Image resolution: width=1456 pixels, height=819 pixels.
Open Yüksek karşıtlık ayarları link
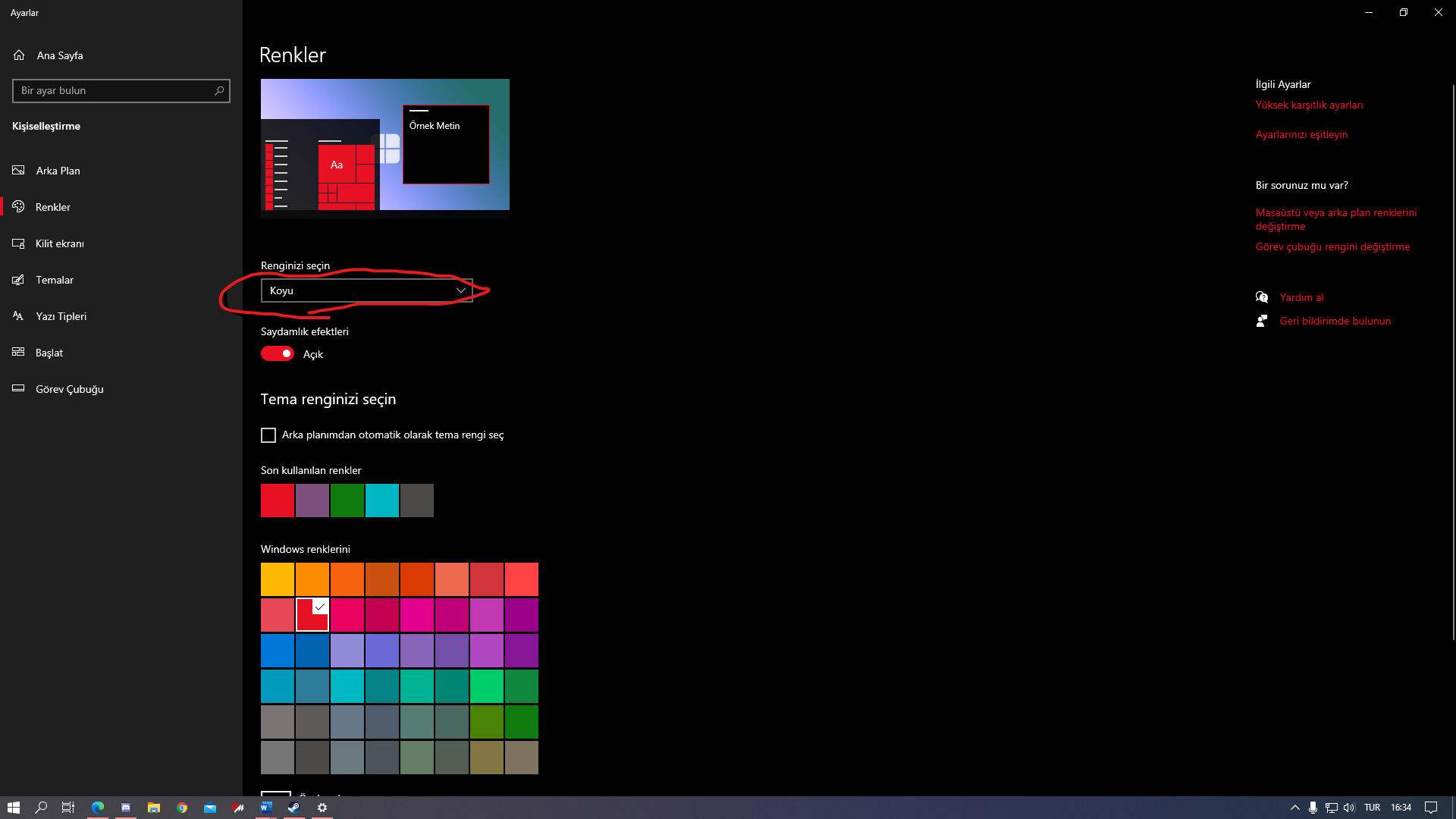[1309, 105]
